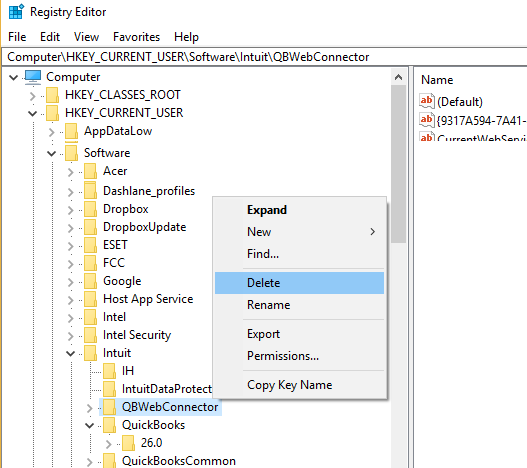The image size is (527, 468).
Task: Click the {9317A594-7A41 value's ab icon
Action: pyautogui.click(x=427, y=120)
